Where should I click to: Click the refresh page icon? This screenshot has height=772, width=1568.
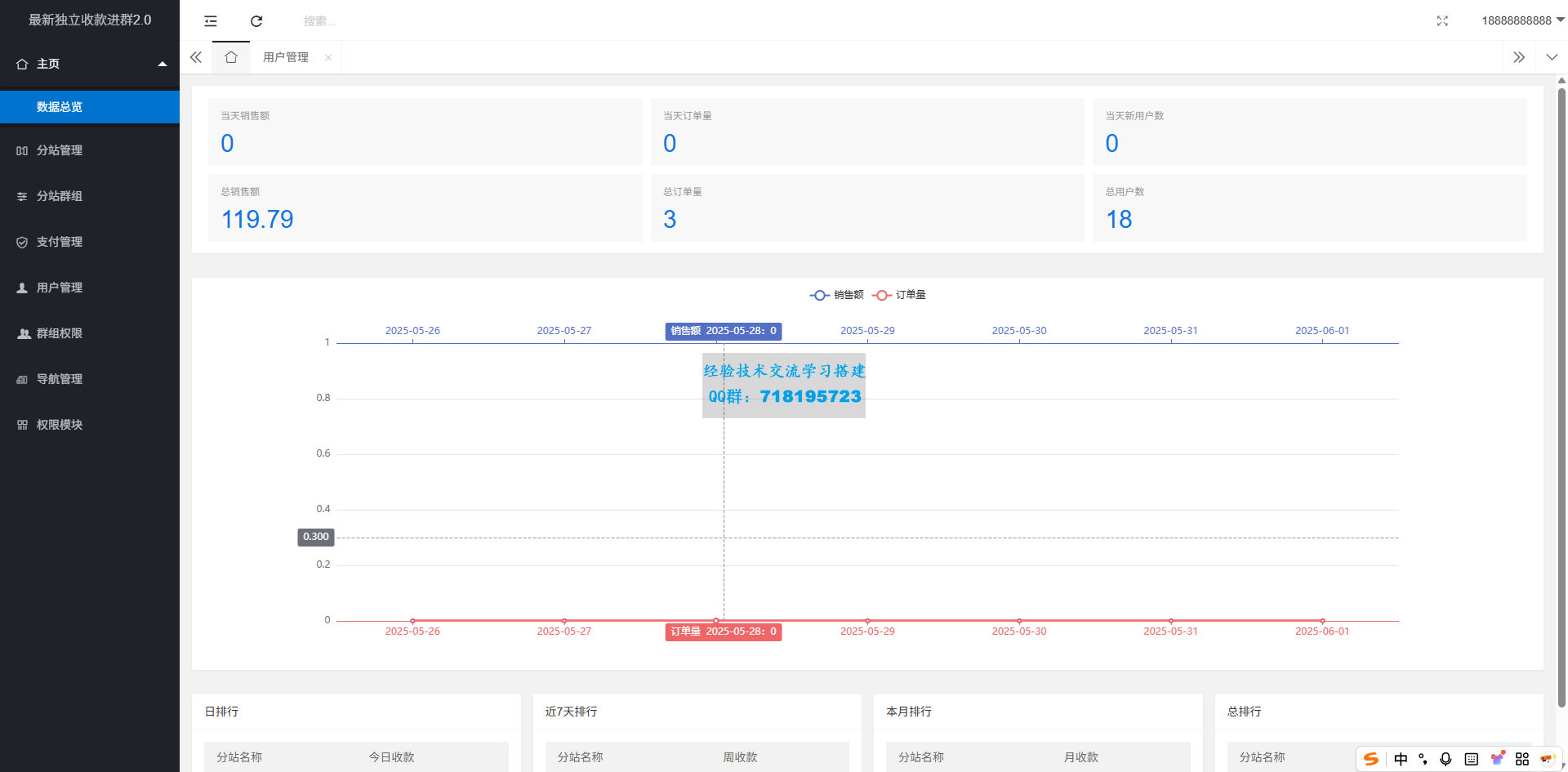[256, 21]
